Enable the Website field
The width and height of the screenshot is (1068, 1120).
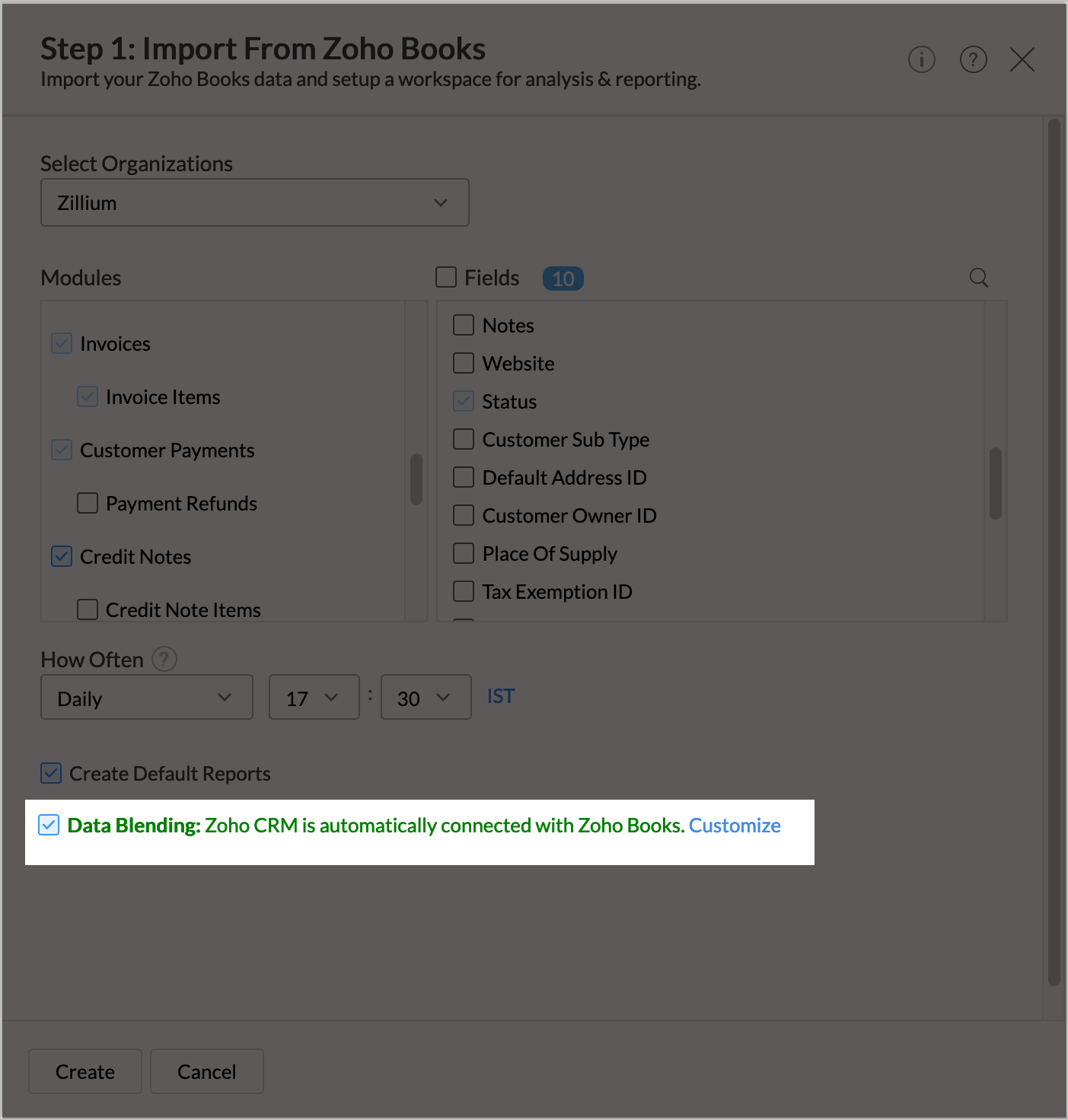[463, 363]
